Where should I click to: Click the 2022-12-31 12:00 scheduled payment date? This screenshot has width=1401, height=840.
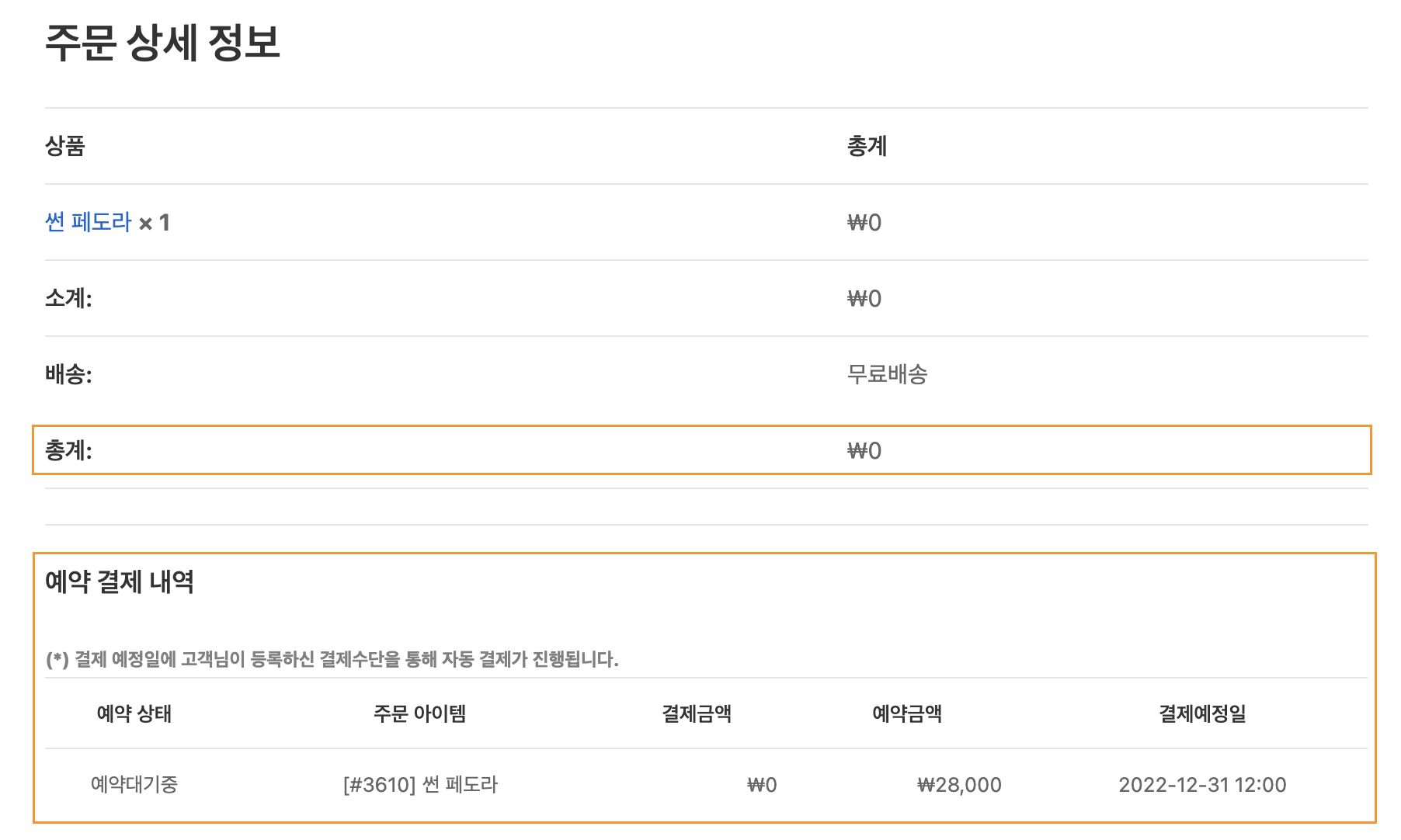click(x=1202, y=785)
